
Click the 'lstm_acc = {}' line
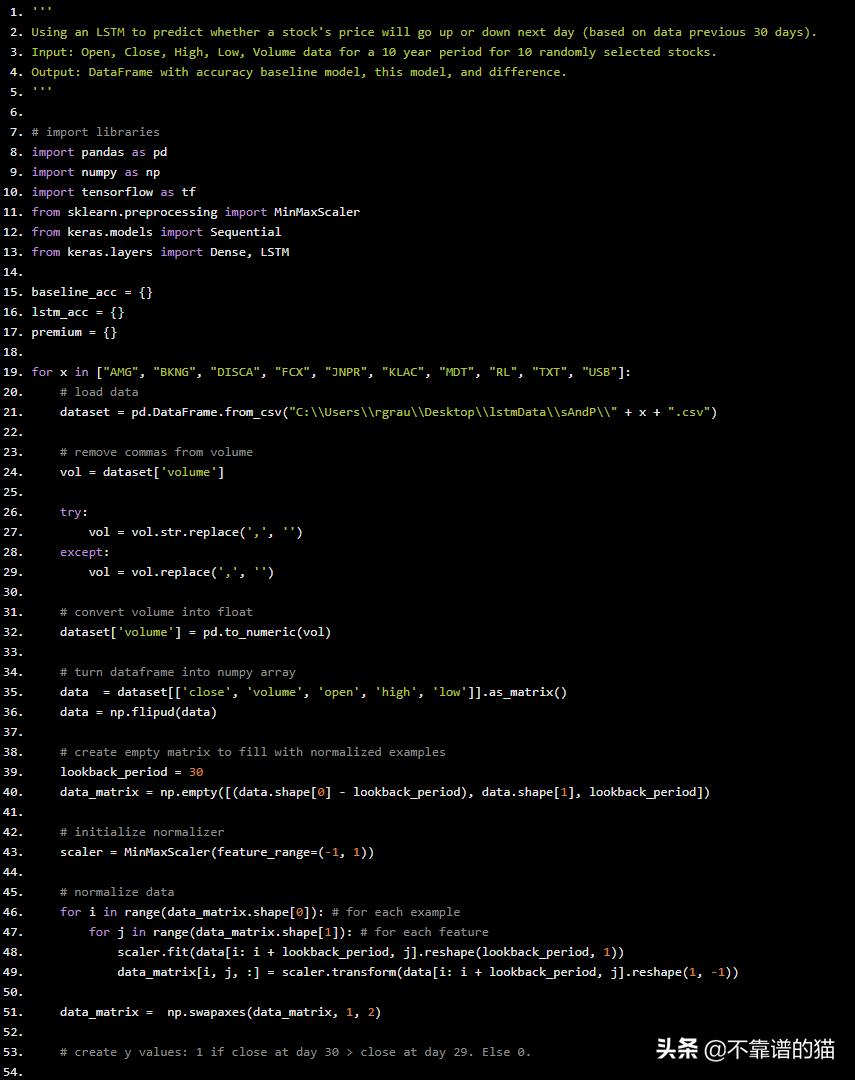pyautogui.click(x=78, y=312)
